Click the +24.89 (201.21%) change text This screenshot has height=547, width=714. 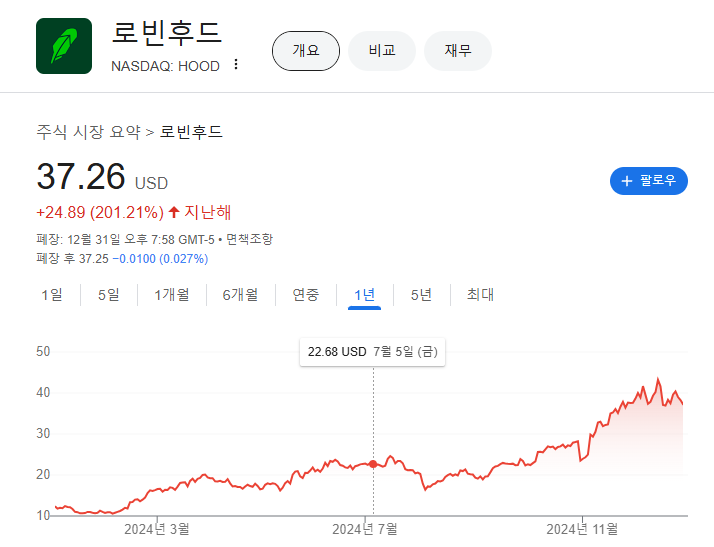click(100, 213)
